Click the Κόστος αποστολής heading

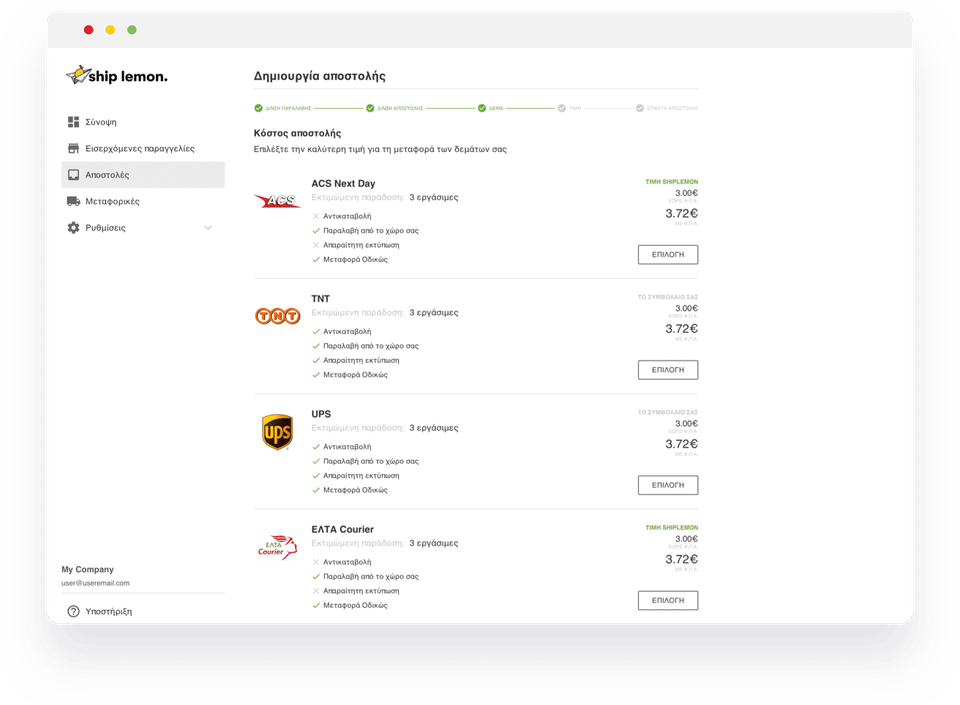[x=298, y=133]
